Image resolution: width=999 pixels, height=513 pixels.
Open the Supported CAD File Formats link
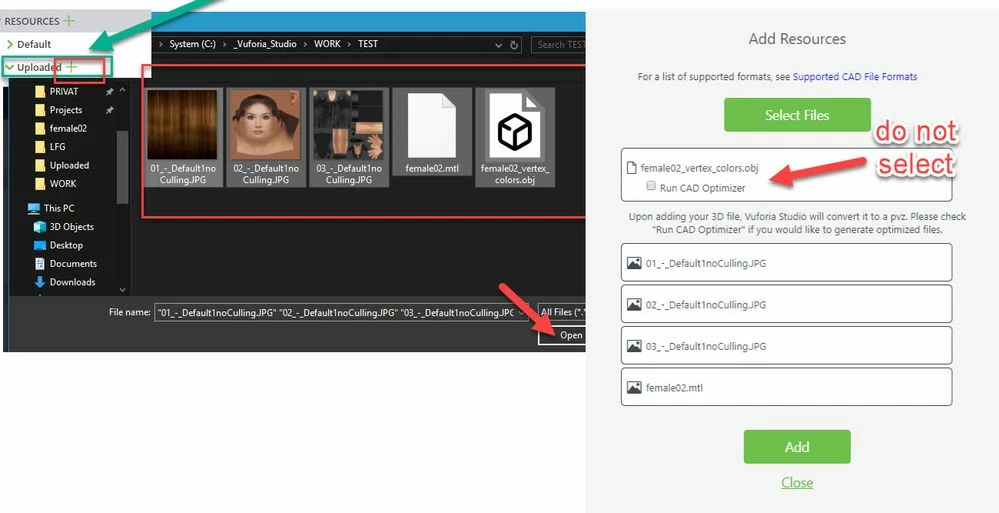coord(855,76)
